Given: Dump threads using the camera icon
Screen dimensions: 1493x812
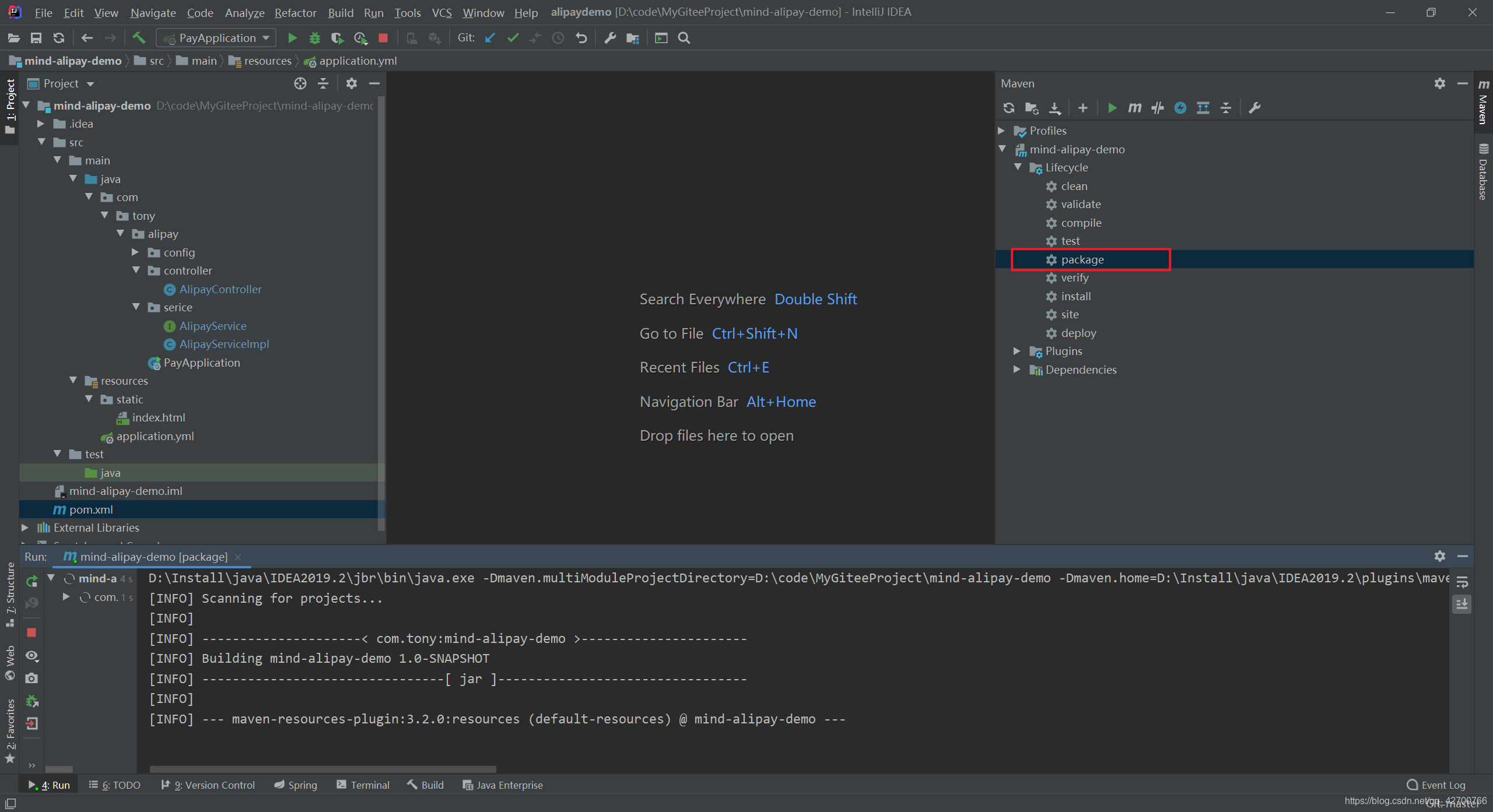Looking at the screenshot, I should point(32,678).
